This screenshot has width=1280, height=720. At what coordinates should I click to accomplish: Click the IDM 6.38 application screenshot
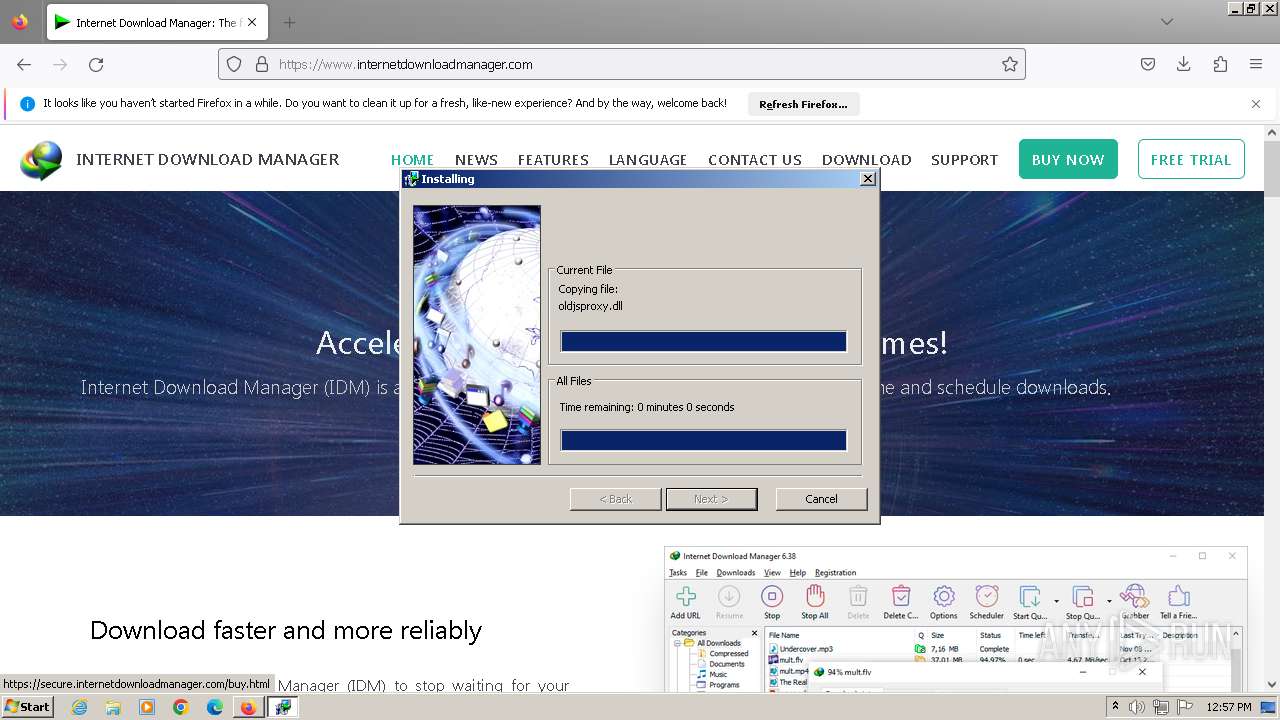pos(955,620)
